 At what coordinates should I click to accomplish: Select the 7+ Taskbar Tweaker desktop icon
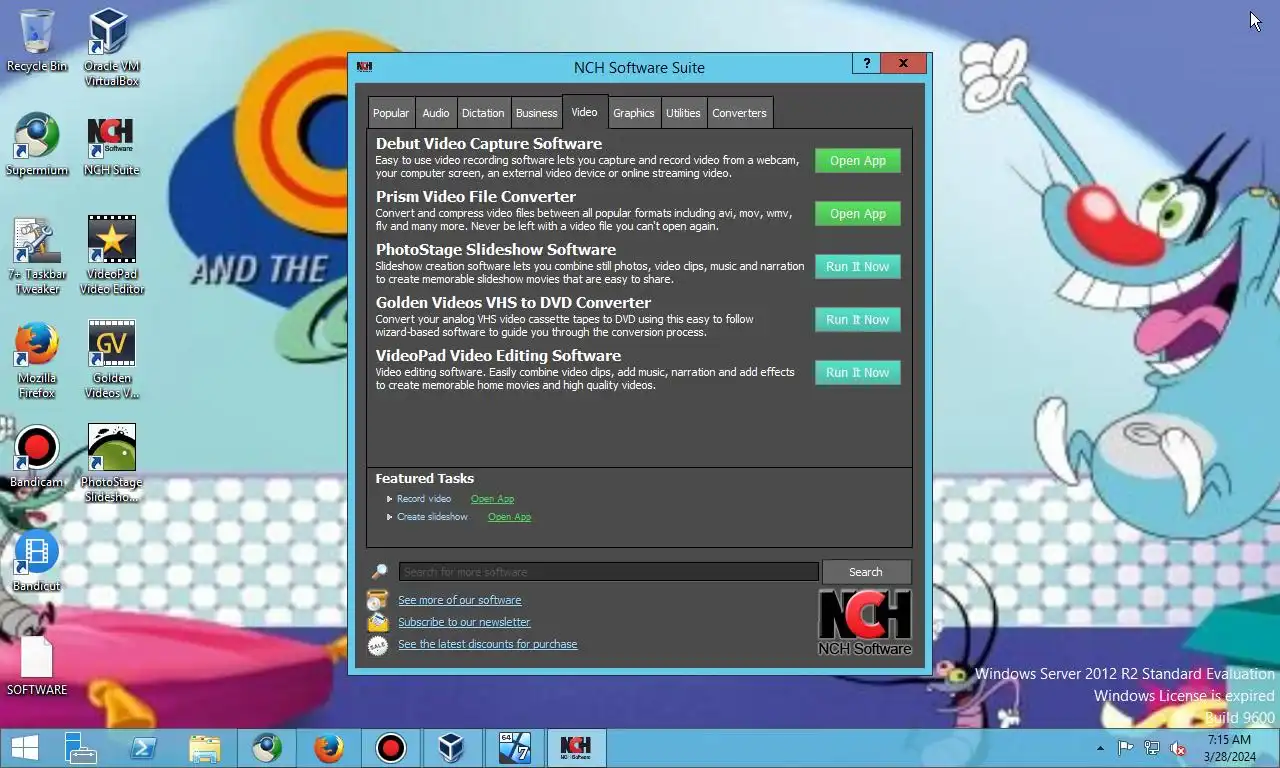[37, 255]
